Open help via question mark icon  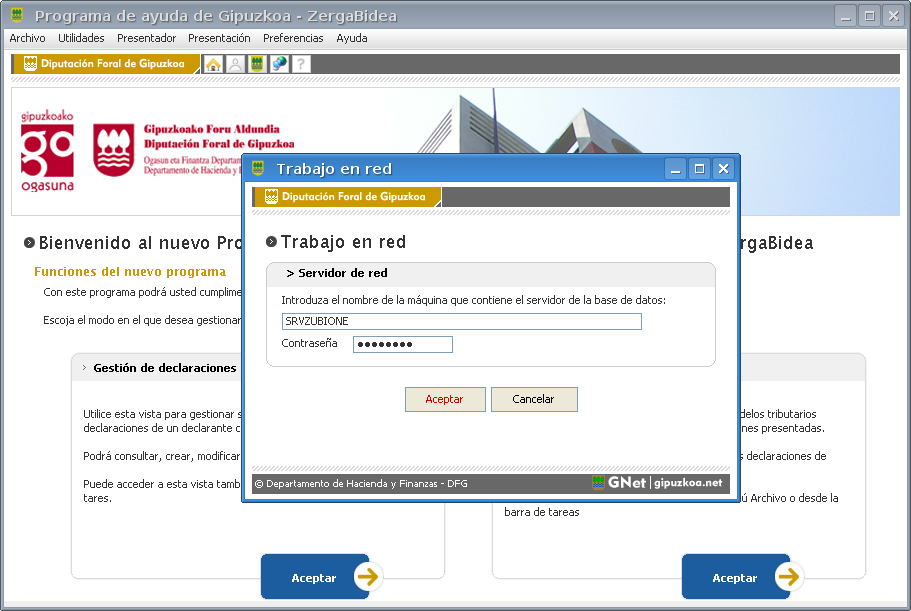click(x=300, y=64)
